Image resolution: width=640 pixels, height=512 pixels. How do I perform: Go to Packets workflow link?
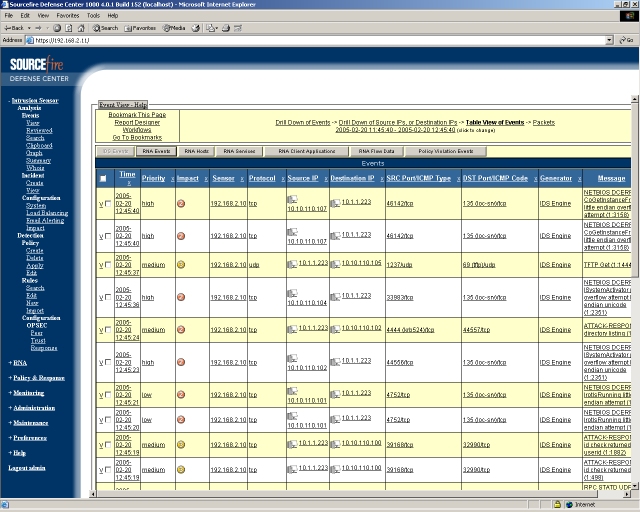pos(544,122)
